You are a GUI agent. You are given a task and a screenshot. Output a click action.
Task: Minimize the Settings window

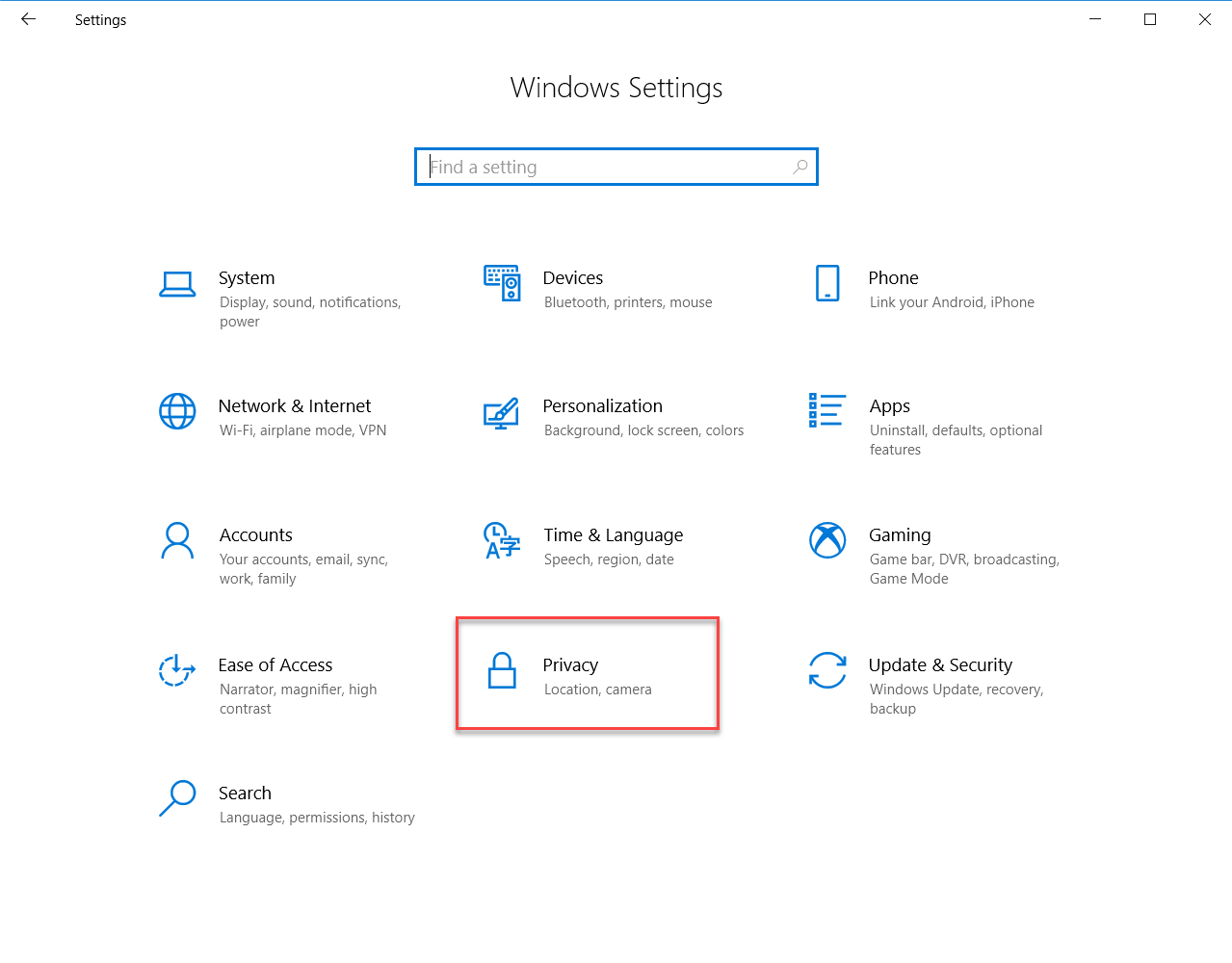point(1095,19)
